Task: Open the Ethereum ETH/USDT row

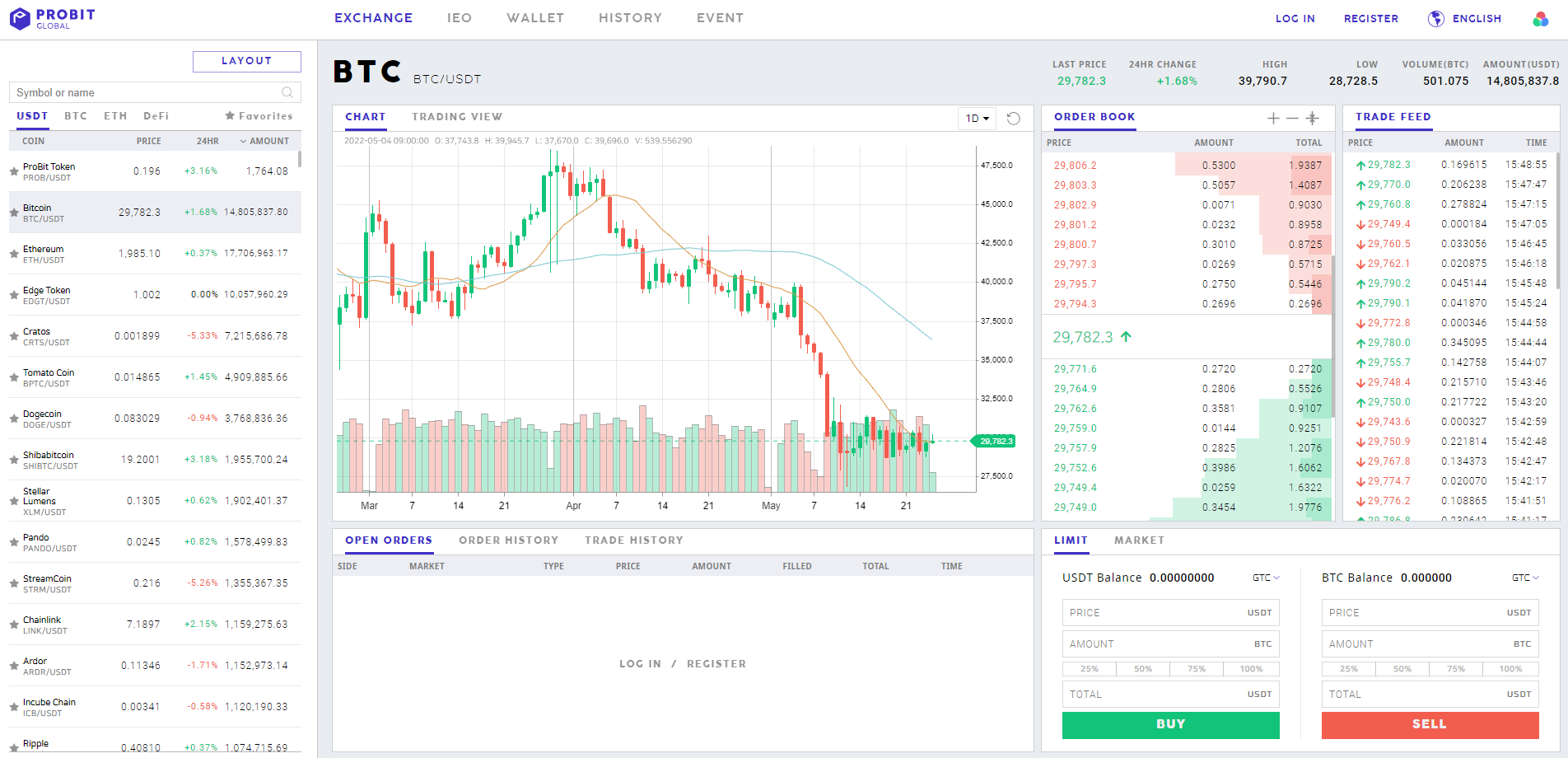Action: tap(155, 254)
